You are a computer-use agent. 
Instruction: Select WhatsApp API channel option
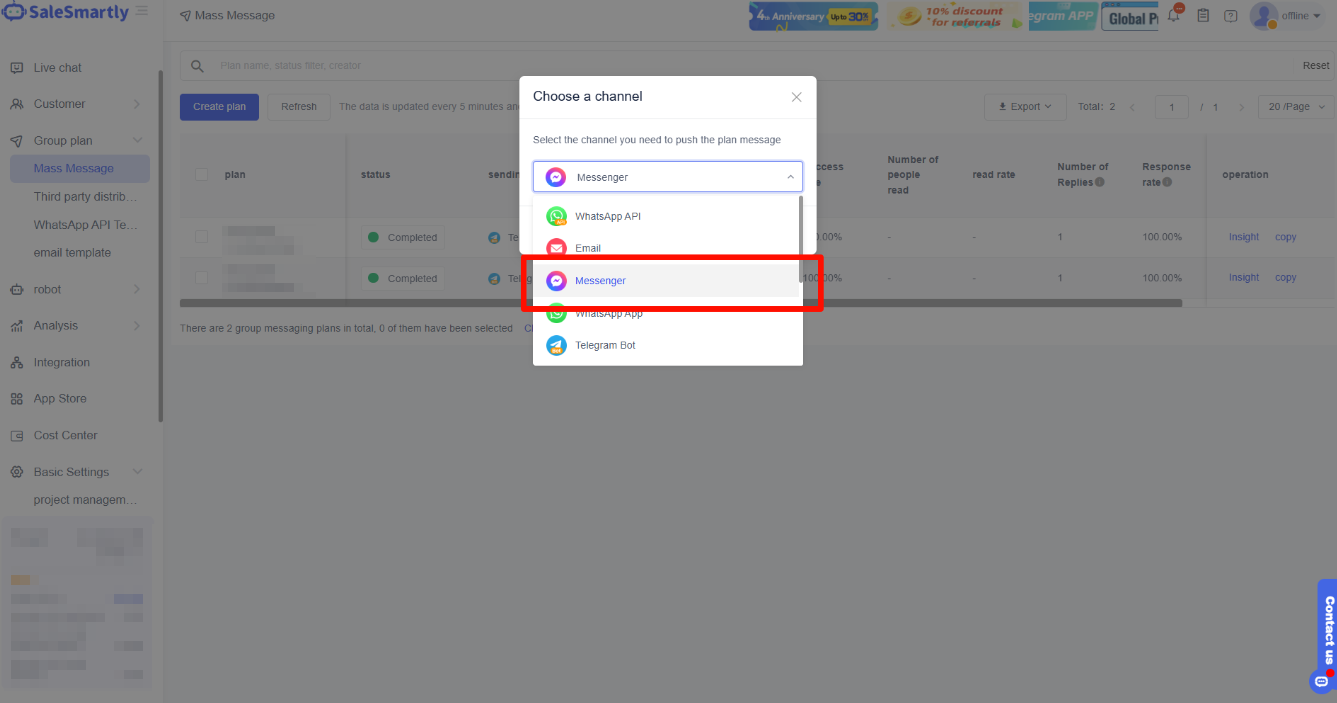666,216
